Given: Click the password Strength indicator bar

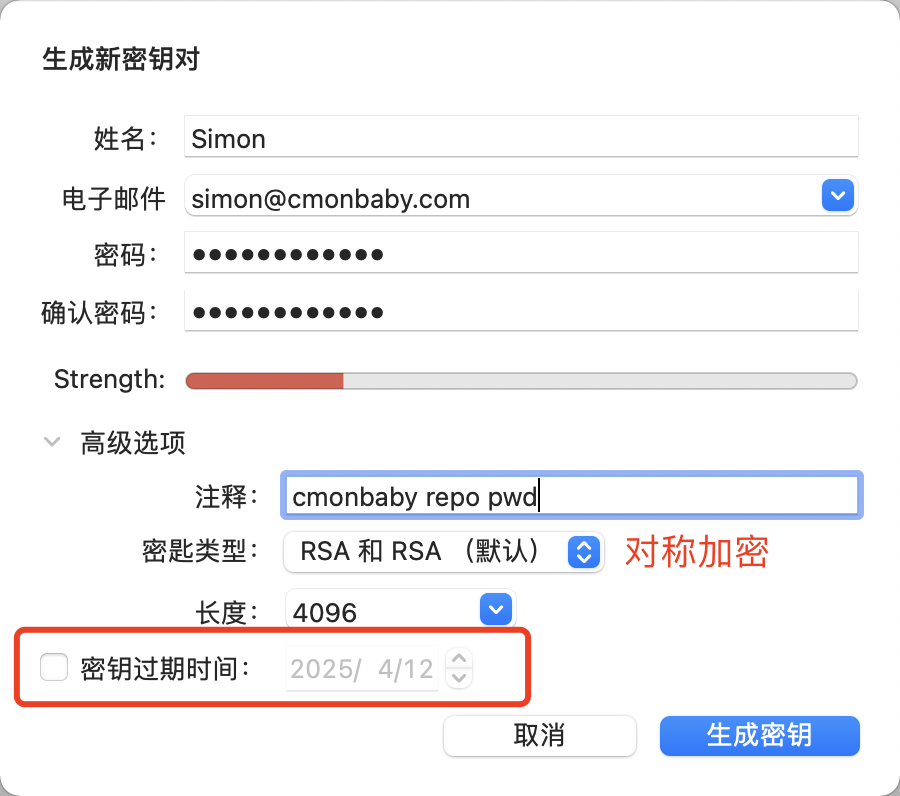Looking at the screenshot, I should click(x=521, y=380).
